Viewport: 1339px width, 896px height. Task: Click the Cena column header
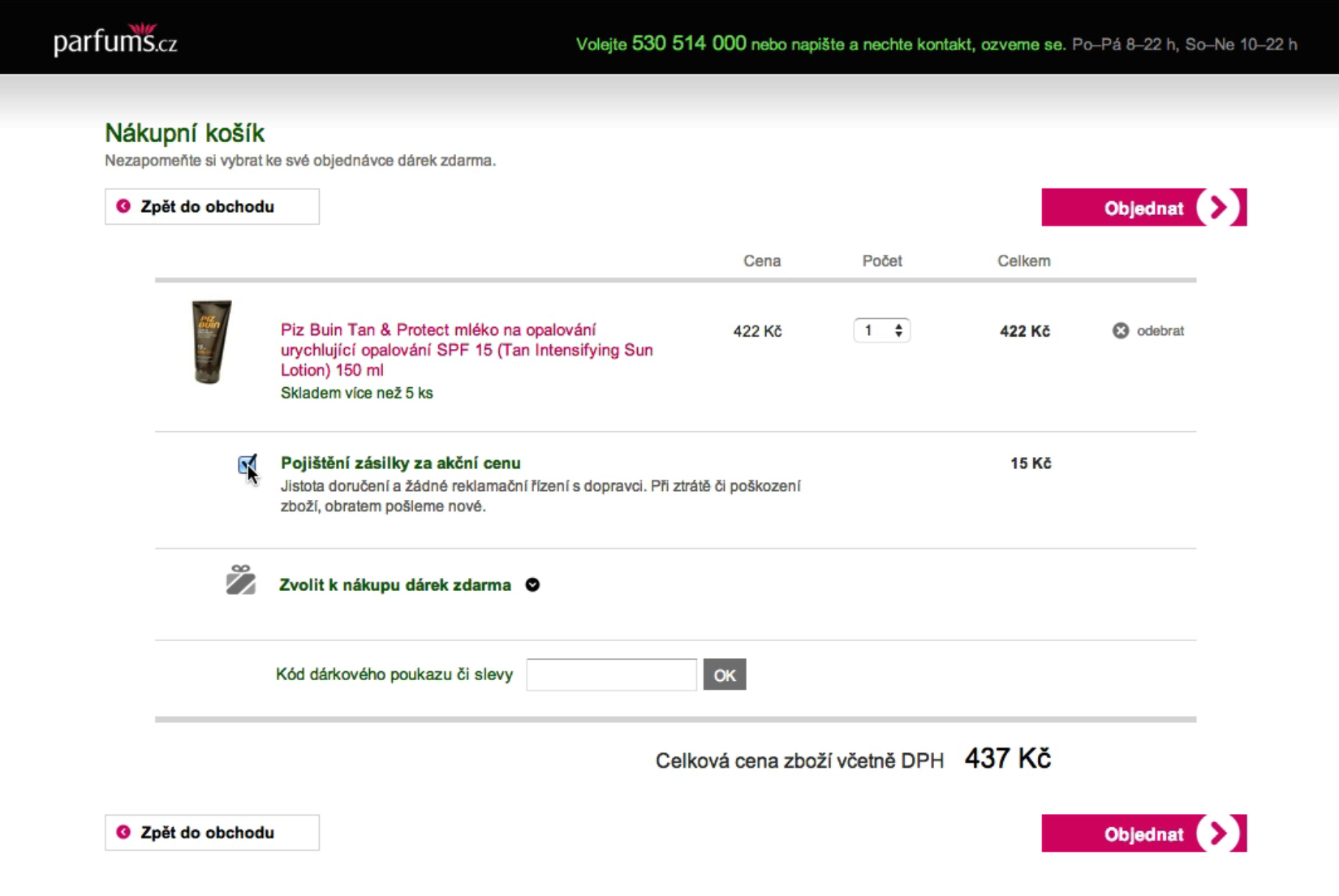pyautogui.click(x=762, y=261)
